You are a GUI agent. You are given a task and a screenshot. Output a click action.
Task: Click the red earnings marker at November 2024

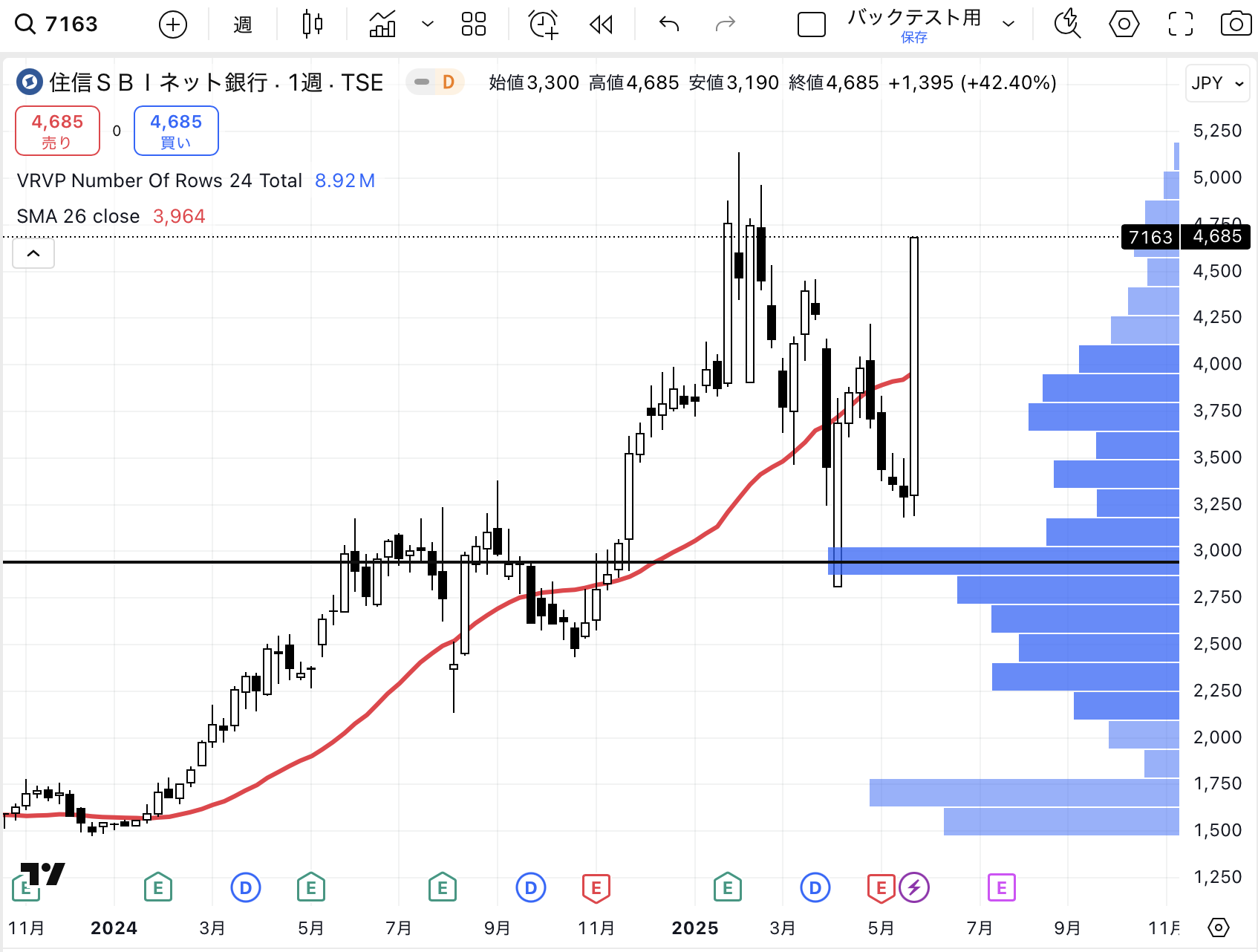[596, 887]
